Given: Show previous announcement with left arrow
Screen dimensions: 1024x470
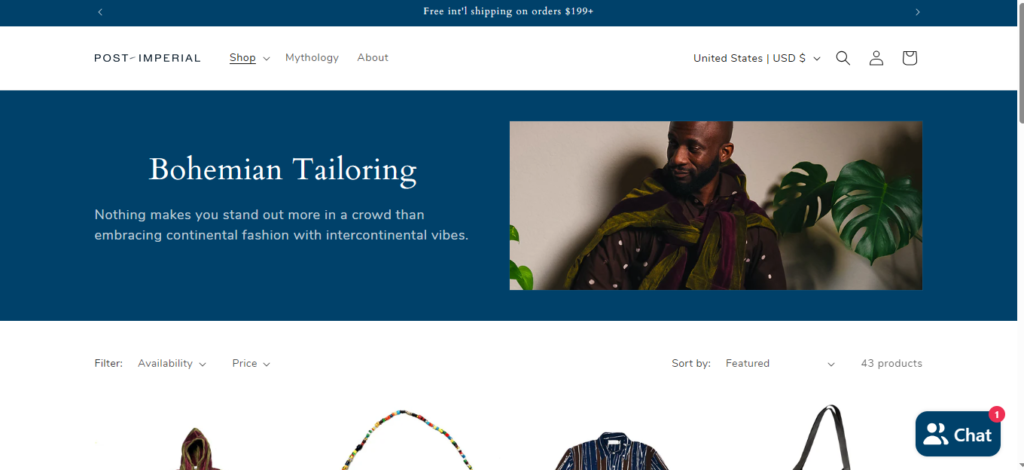Looking at the screenshot, I should coord(100,12).
